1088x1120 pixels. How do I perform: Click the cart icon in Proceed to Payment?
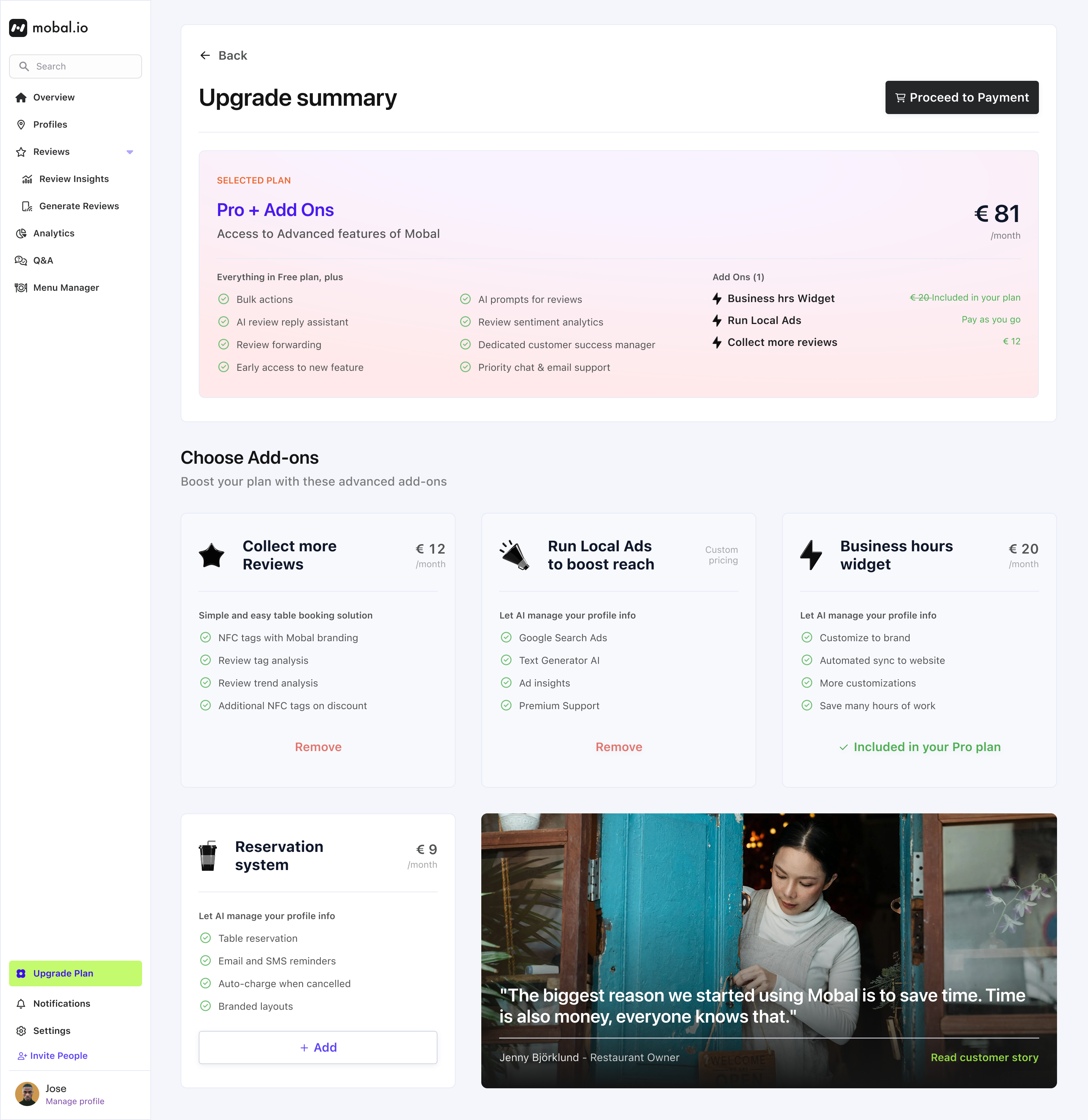901,98
